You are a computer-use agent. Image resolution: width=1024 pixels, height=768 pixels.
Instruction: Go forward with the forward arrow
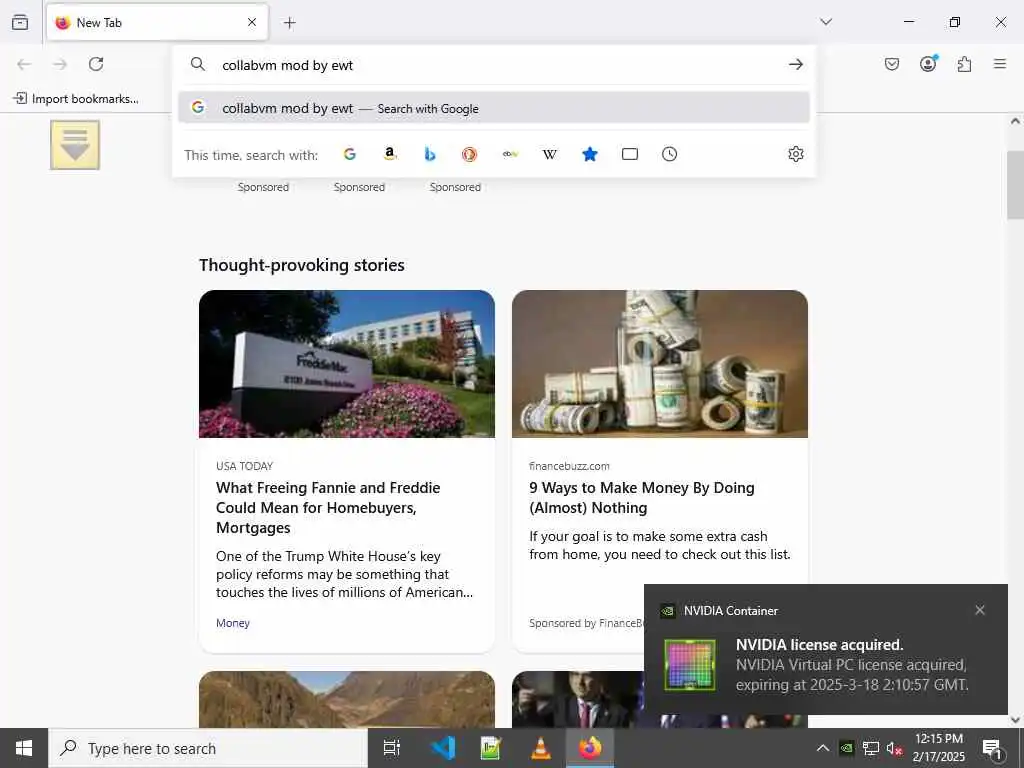(60, 64)
